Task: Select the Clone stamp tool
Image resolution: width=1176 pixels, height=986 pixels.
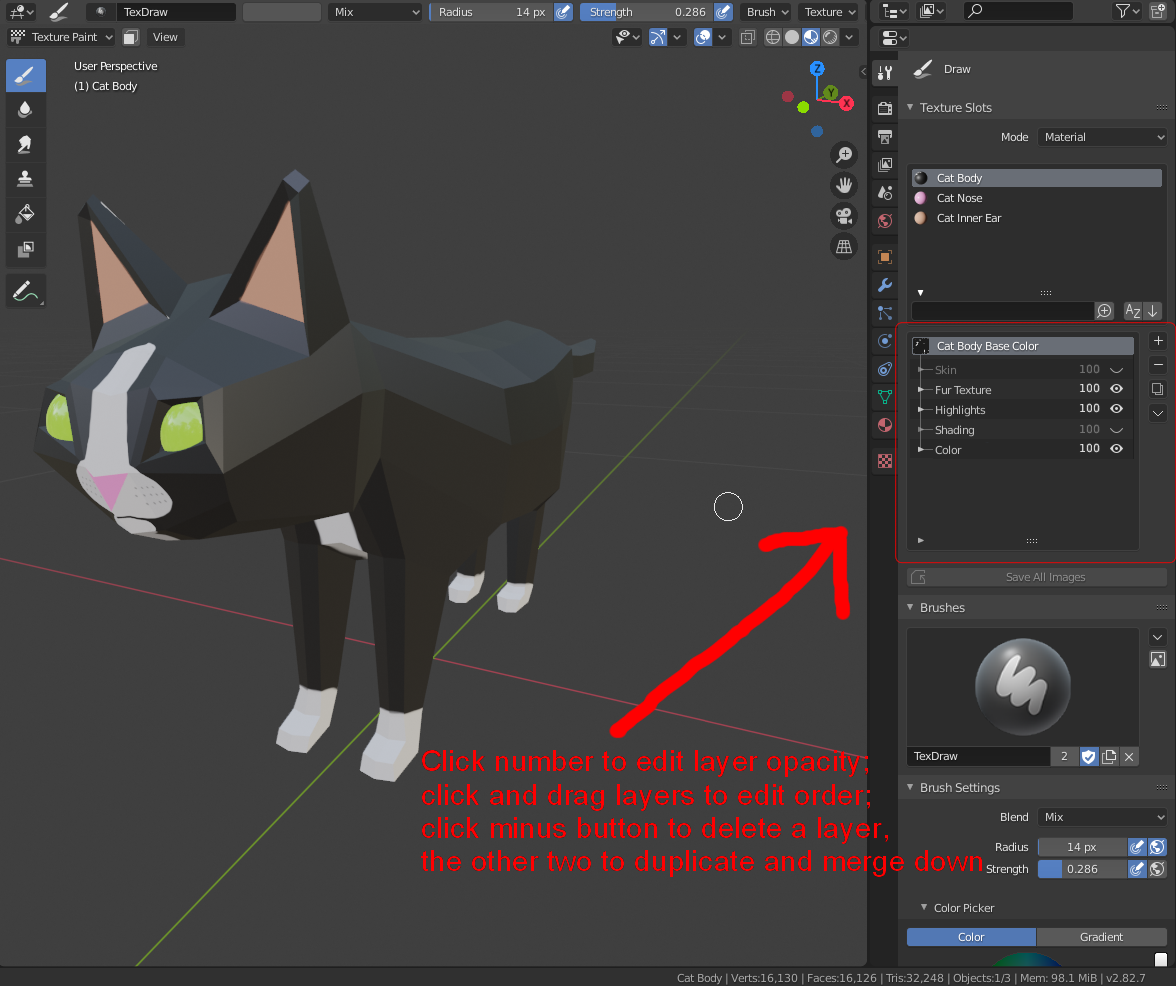Action: point(26,178)
